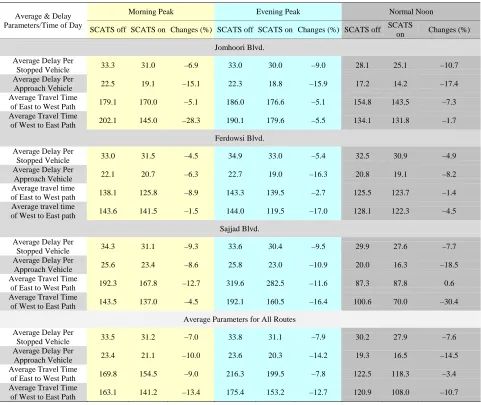Select the "143.6" morning value
The height and width of the screenshot is (405, 481).
pyautogui.click(x=108, y=211)
